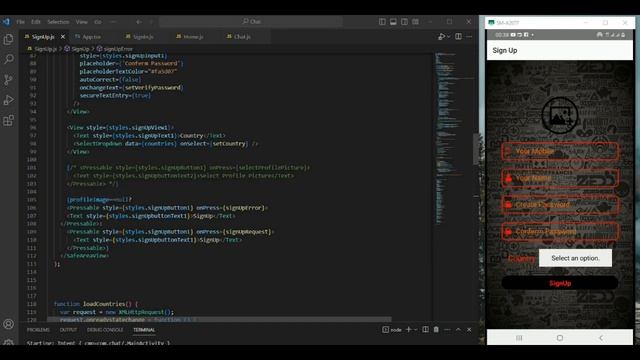Screen dimensions: 640x360
Task: Open the Go menu
Action: 98,22
